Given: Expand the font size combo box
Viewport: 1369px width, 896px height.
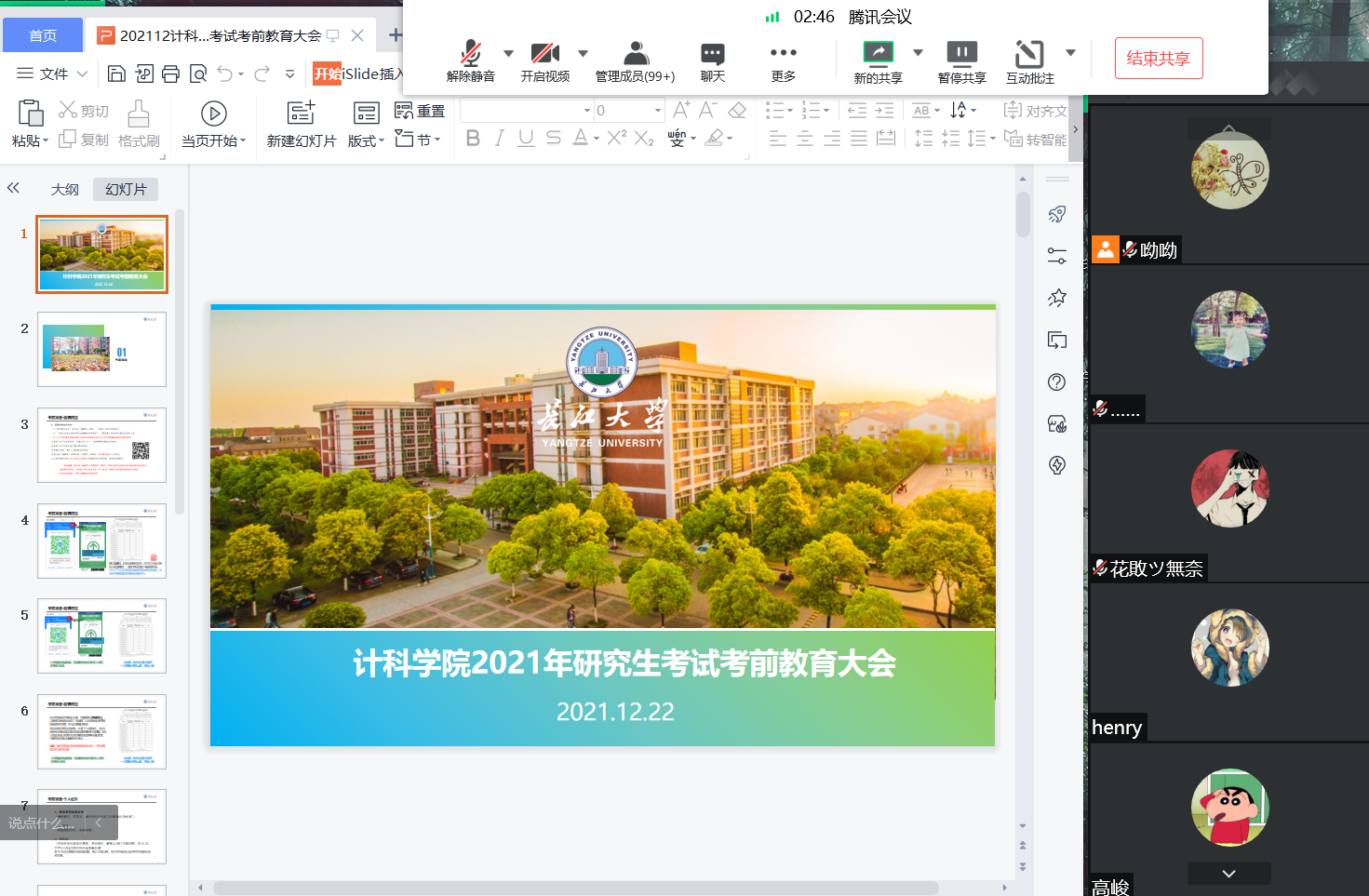Looking at the screenshot, I should pos(658,111).
